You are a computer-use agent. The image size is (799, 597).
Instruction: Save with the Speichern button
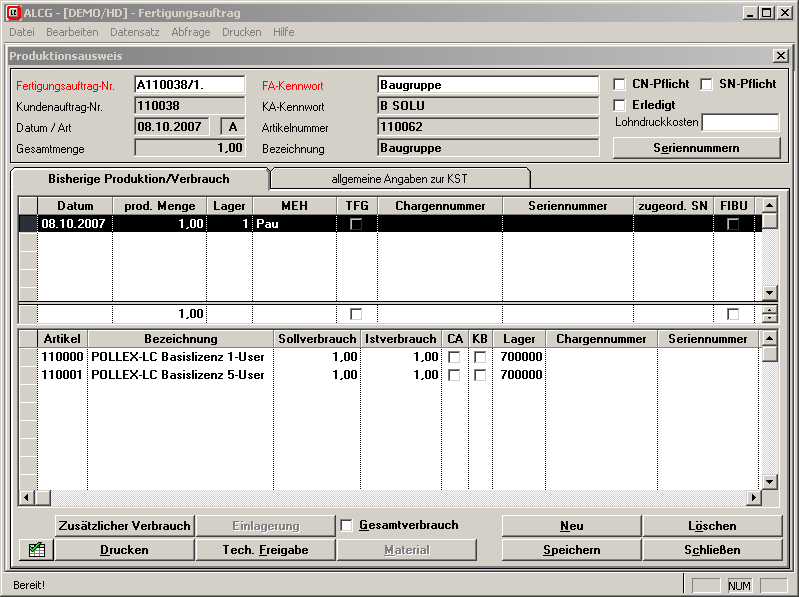571,550
